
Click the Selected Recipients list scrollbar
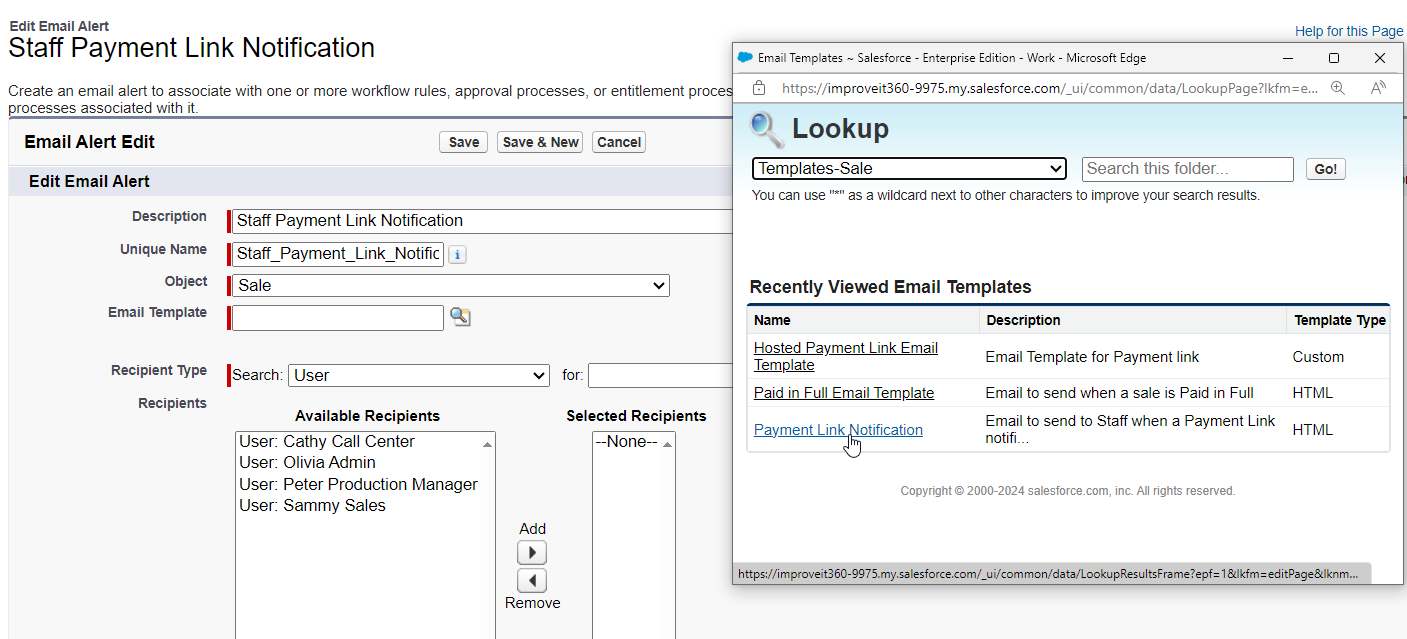pyautogui.click(x=668, y=535)
